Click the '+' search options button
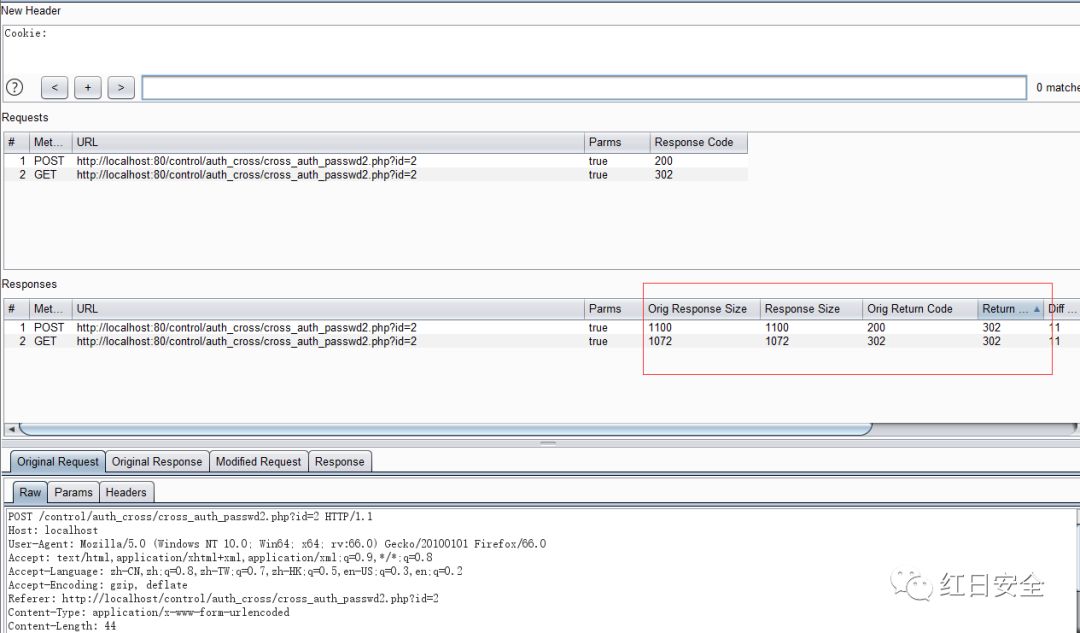 pyautogui.click(x=87, y=88)
